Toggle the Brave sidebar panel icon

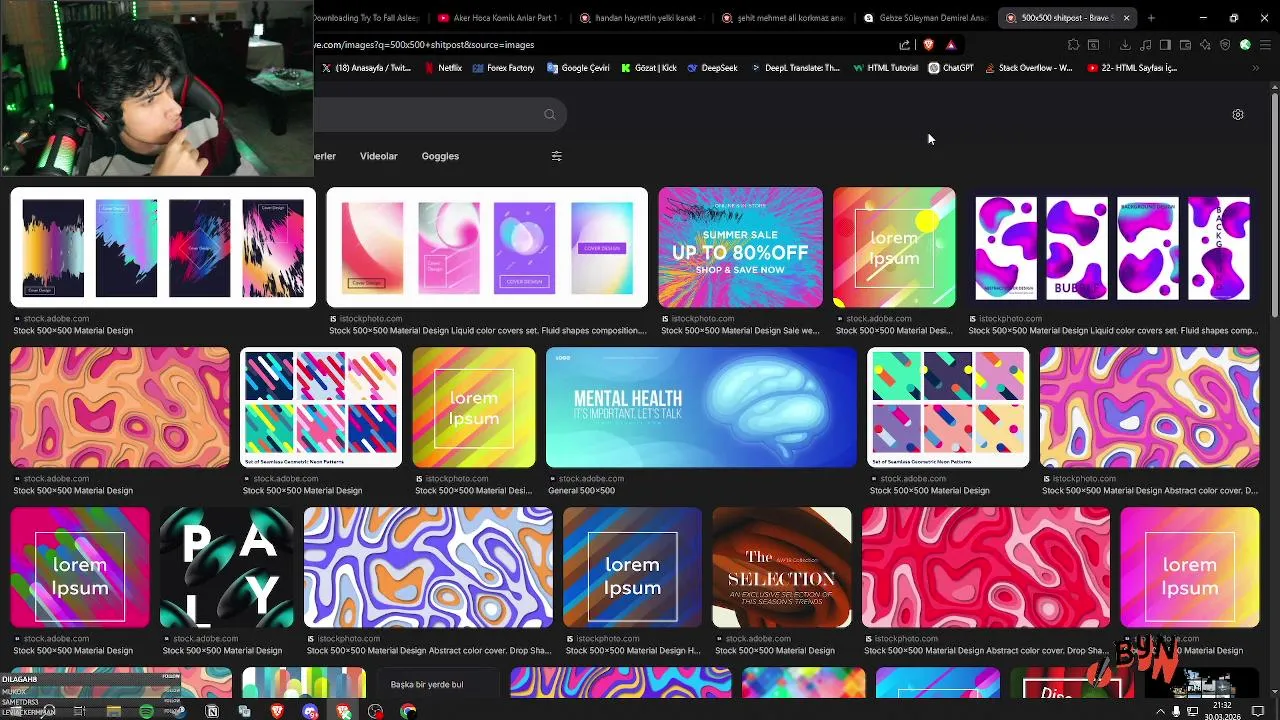pos(1165,45)
